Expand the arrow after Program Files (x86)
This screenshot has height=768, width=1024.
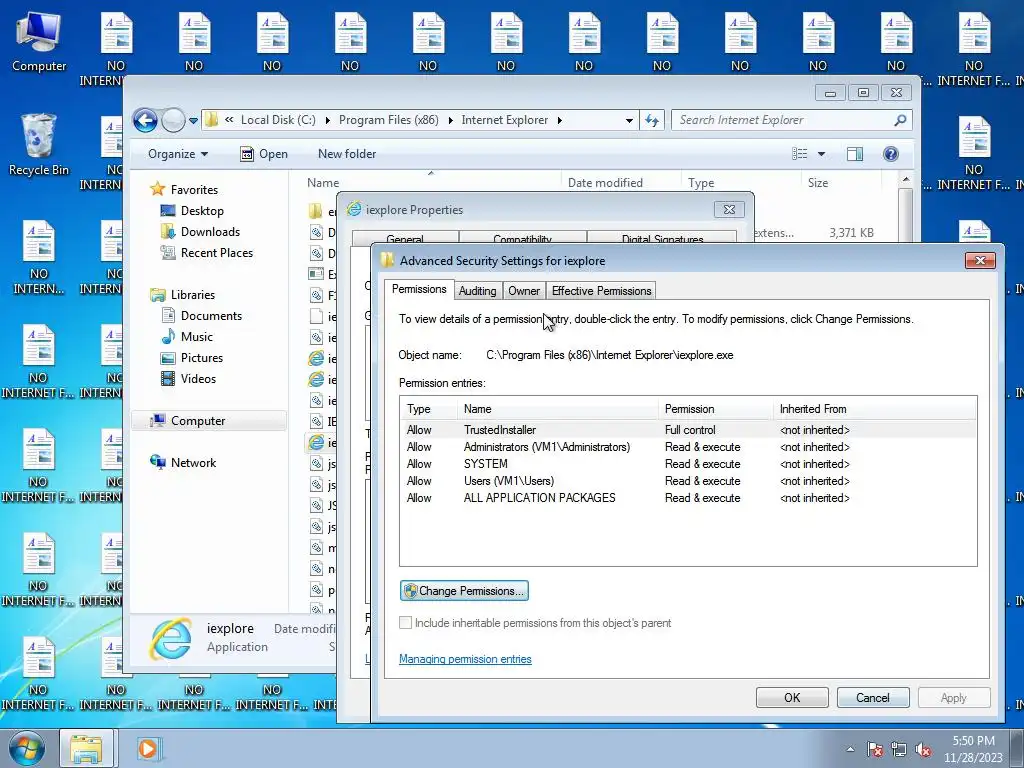coord(450,120)
